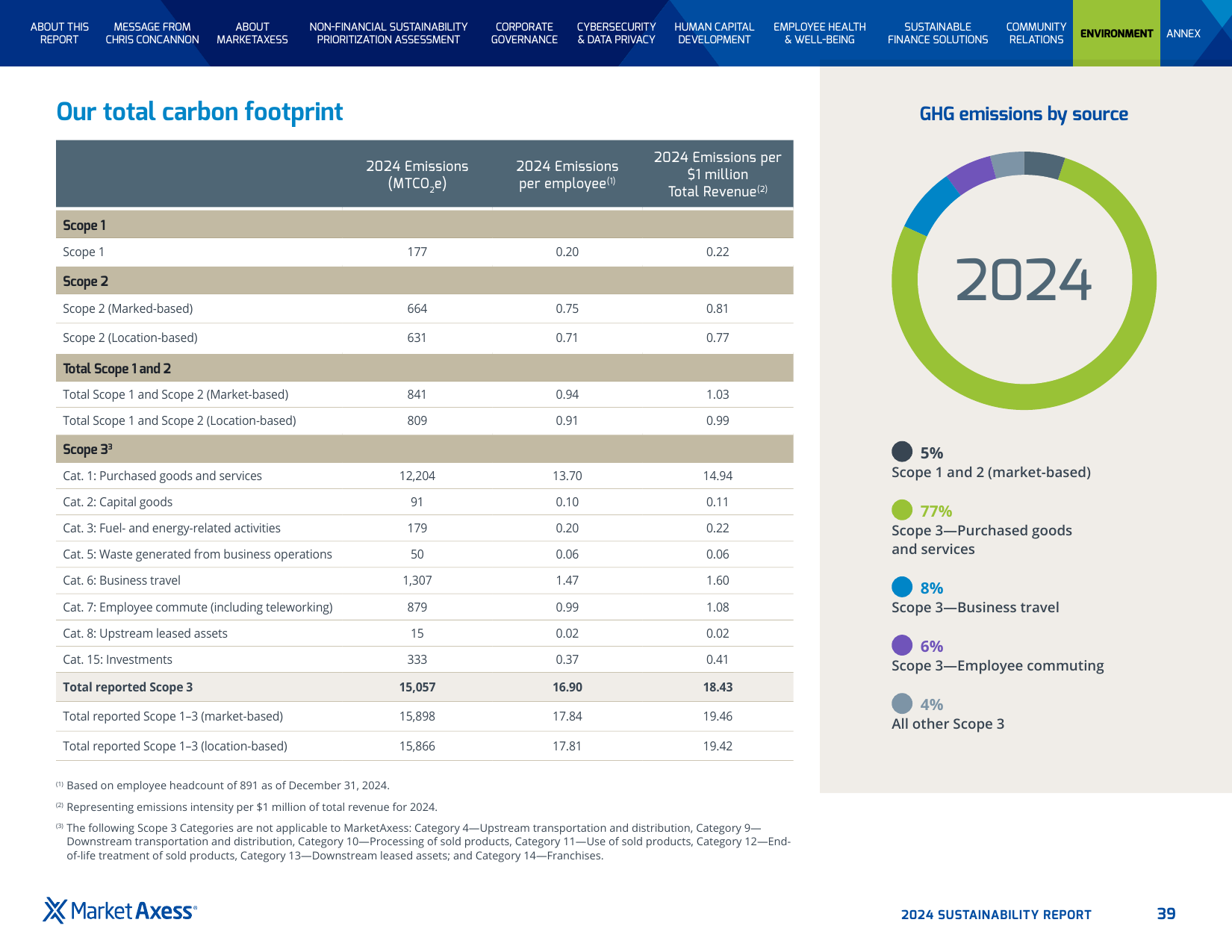
Task: Click the 'Emissions per $1 million Total Revenue' header
Action: [x=718, y=174]
